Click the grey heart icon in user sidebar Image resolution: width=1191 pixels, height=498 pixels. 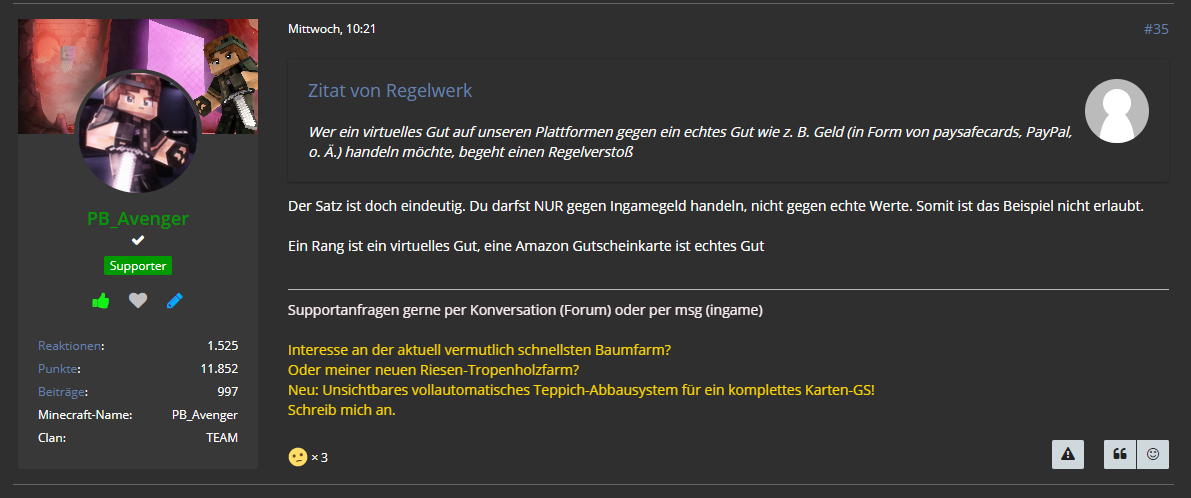(137, 301)
